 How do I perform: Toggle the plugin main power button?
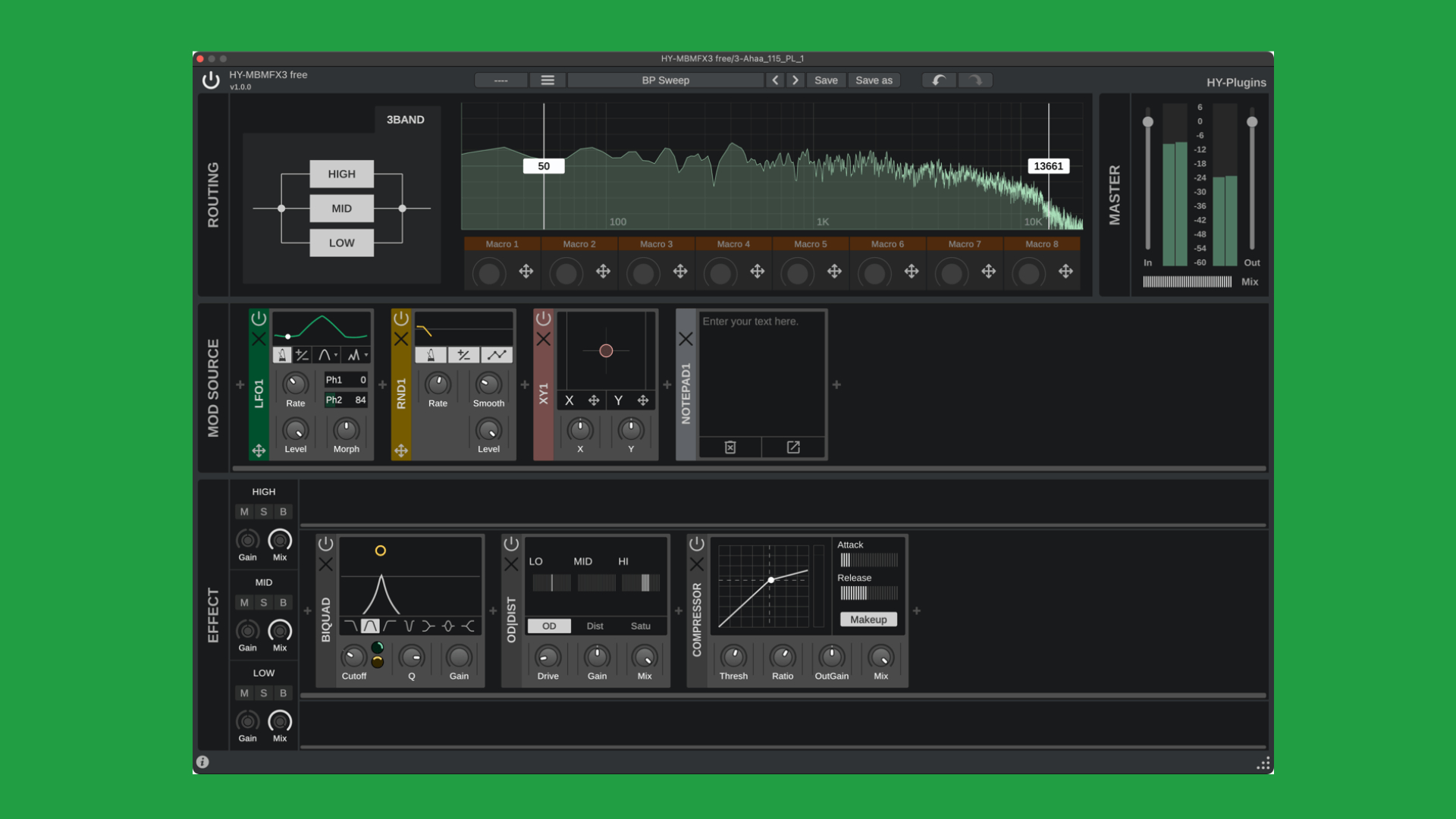point(211,80)
